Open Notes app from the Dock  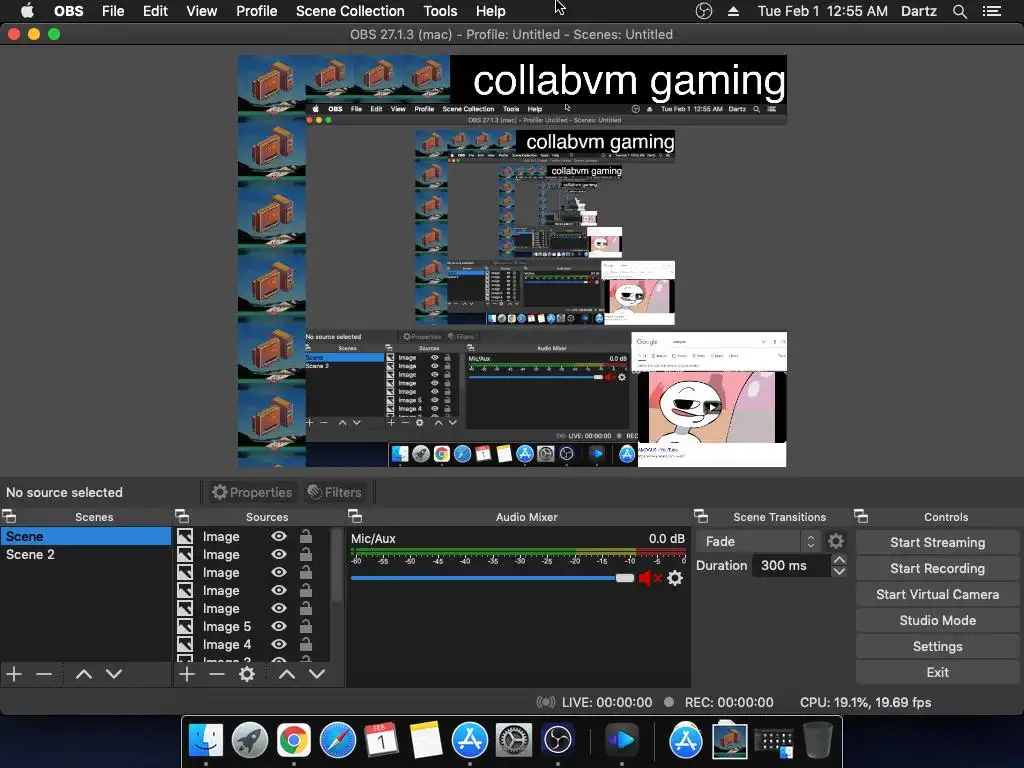click(x=425, y=740)
